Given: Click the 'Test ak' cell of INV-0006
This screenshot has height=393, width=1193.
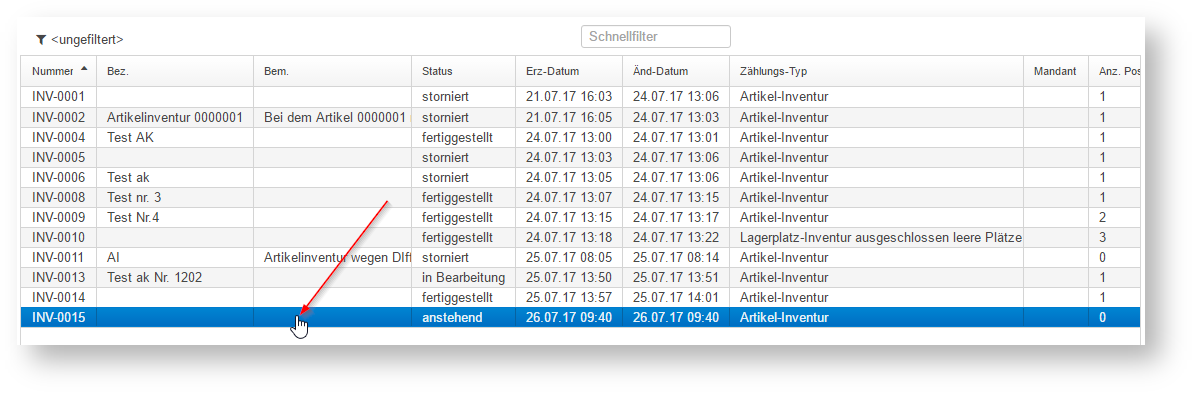Looking at the screenshot, I should pos(175,178).
